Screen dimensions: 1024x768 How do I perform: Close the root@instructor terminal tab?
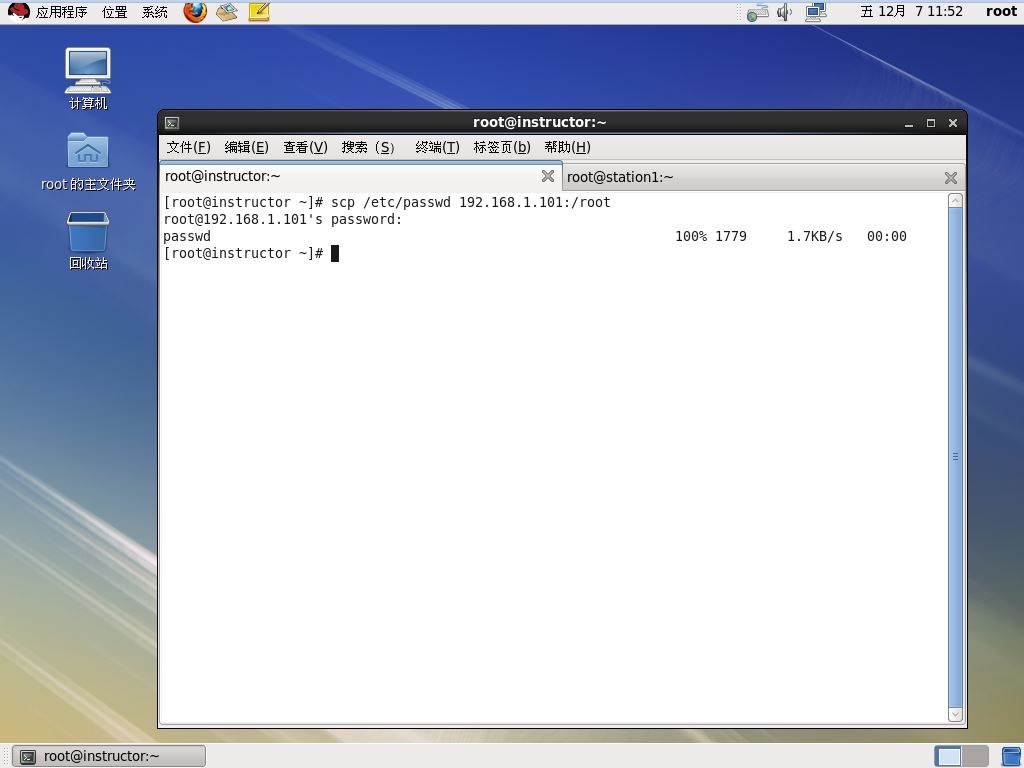pyautogui.click(x=548, y=176)
